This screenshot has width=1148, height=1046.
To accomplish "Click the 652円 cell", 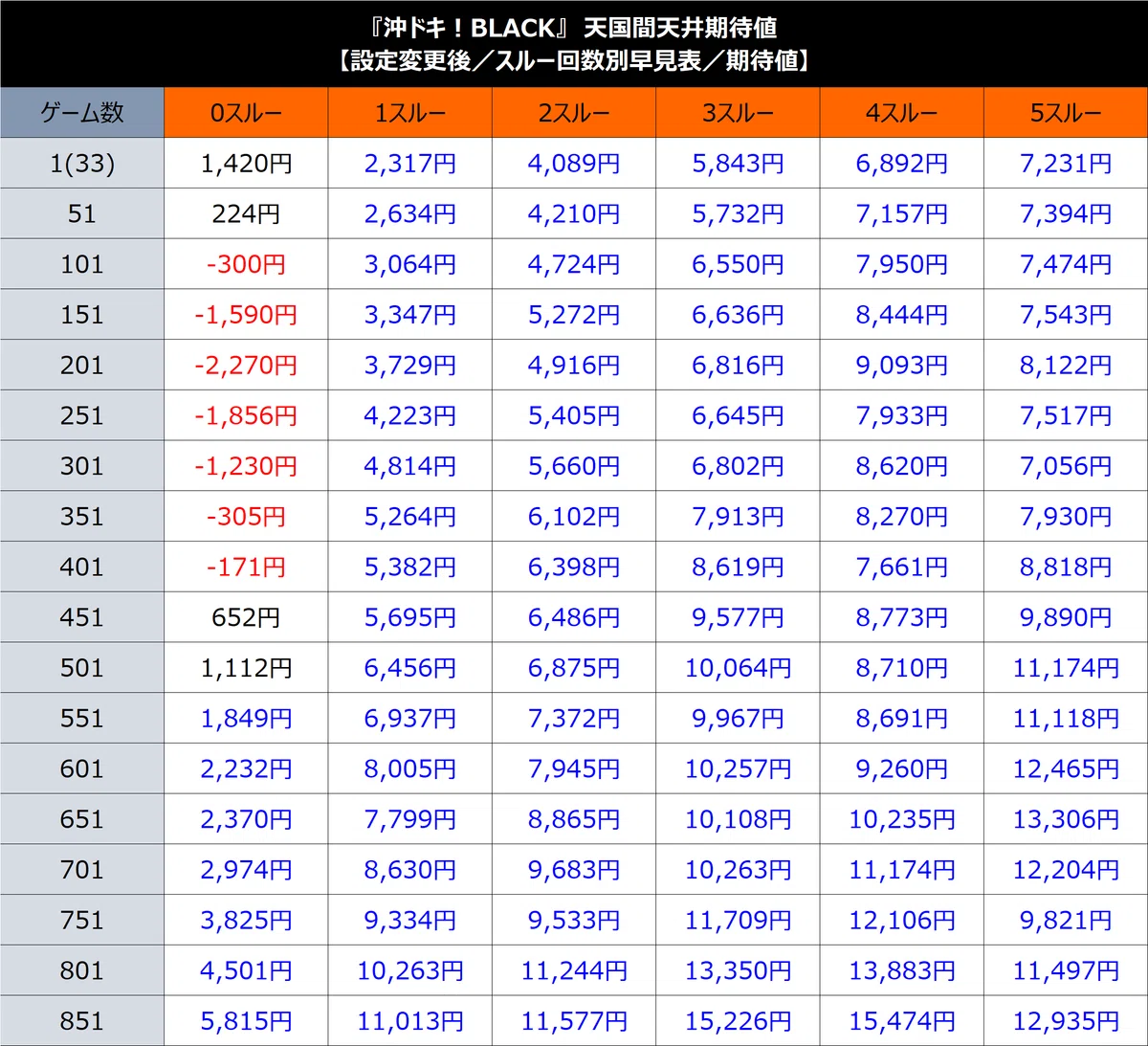I will (x=246, y=617).
